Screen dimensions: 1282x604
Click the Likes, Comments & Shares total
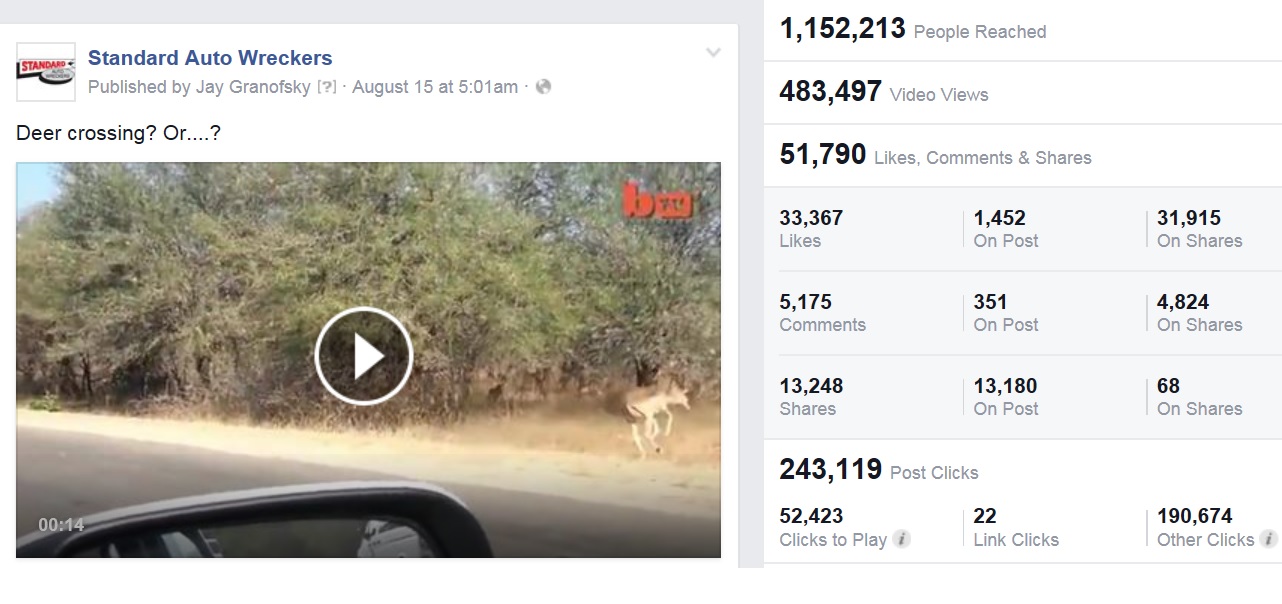[x=935, y=156]
